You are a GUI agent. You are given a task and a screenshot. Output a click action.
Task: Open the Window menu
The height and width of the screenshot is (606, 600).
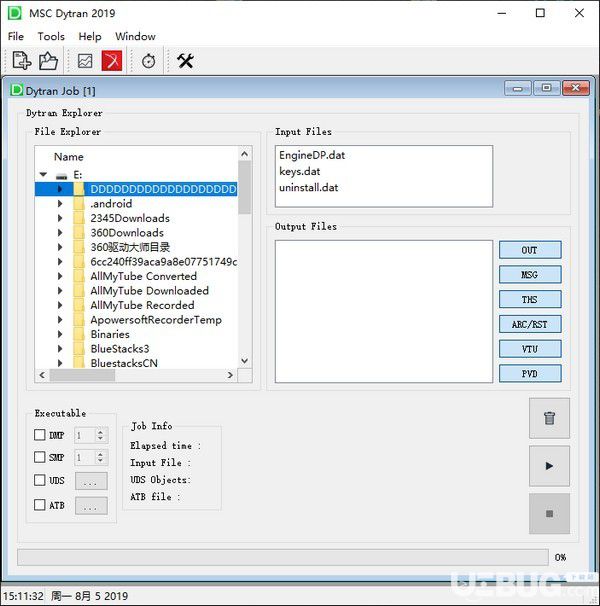(x=135, y=36)
